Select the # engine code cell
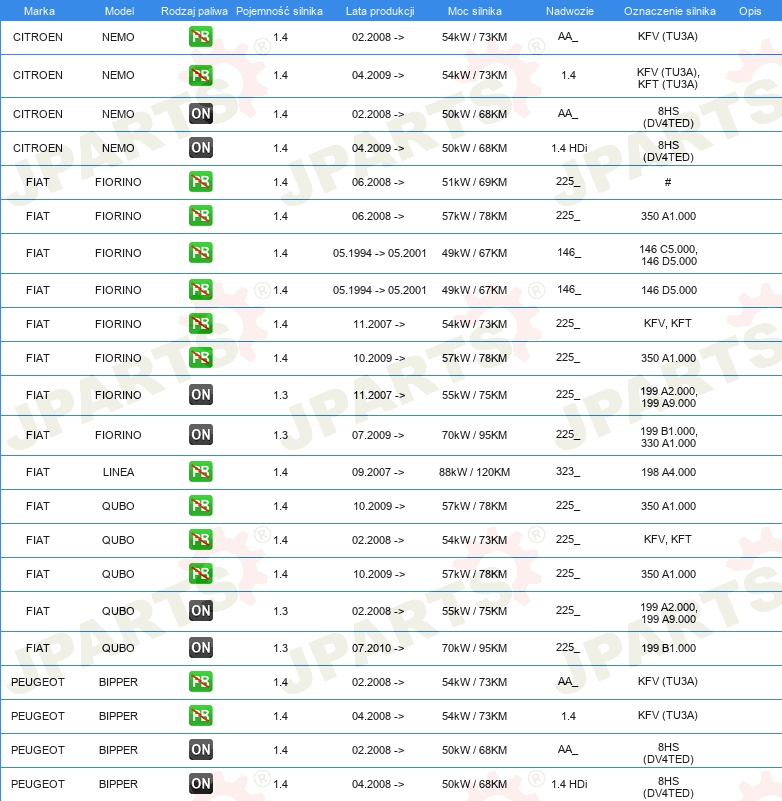The image size is (782, 801). [668, 182]
